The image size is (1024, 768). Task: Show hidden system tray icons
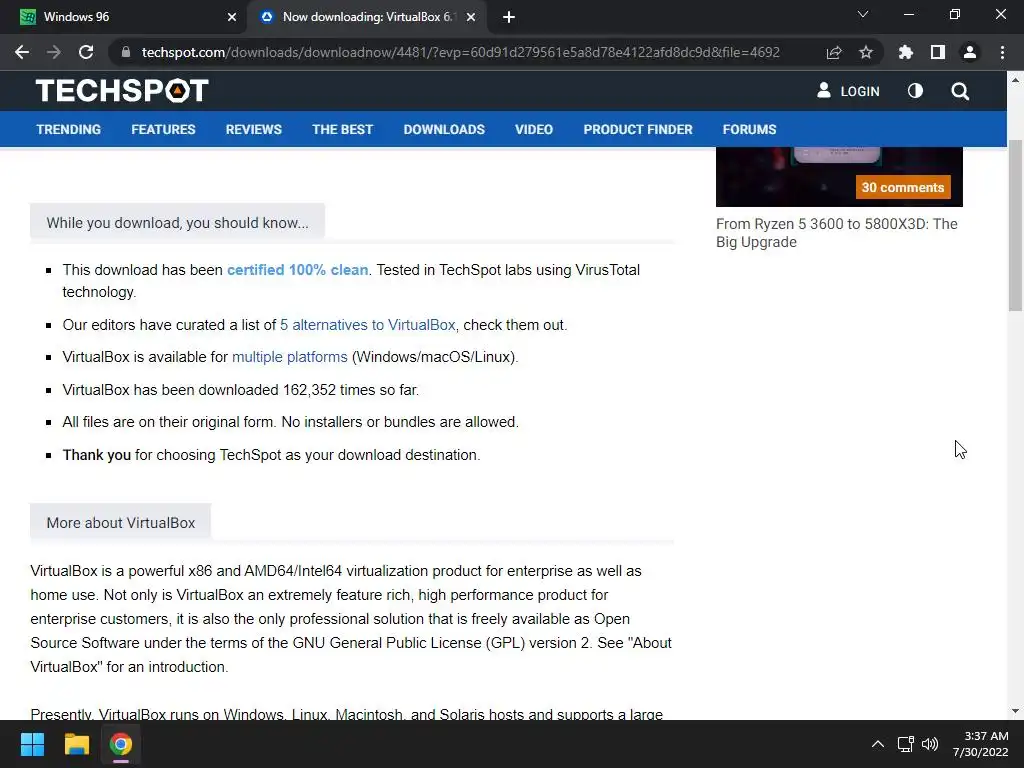tap(878, 744)
